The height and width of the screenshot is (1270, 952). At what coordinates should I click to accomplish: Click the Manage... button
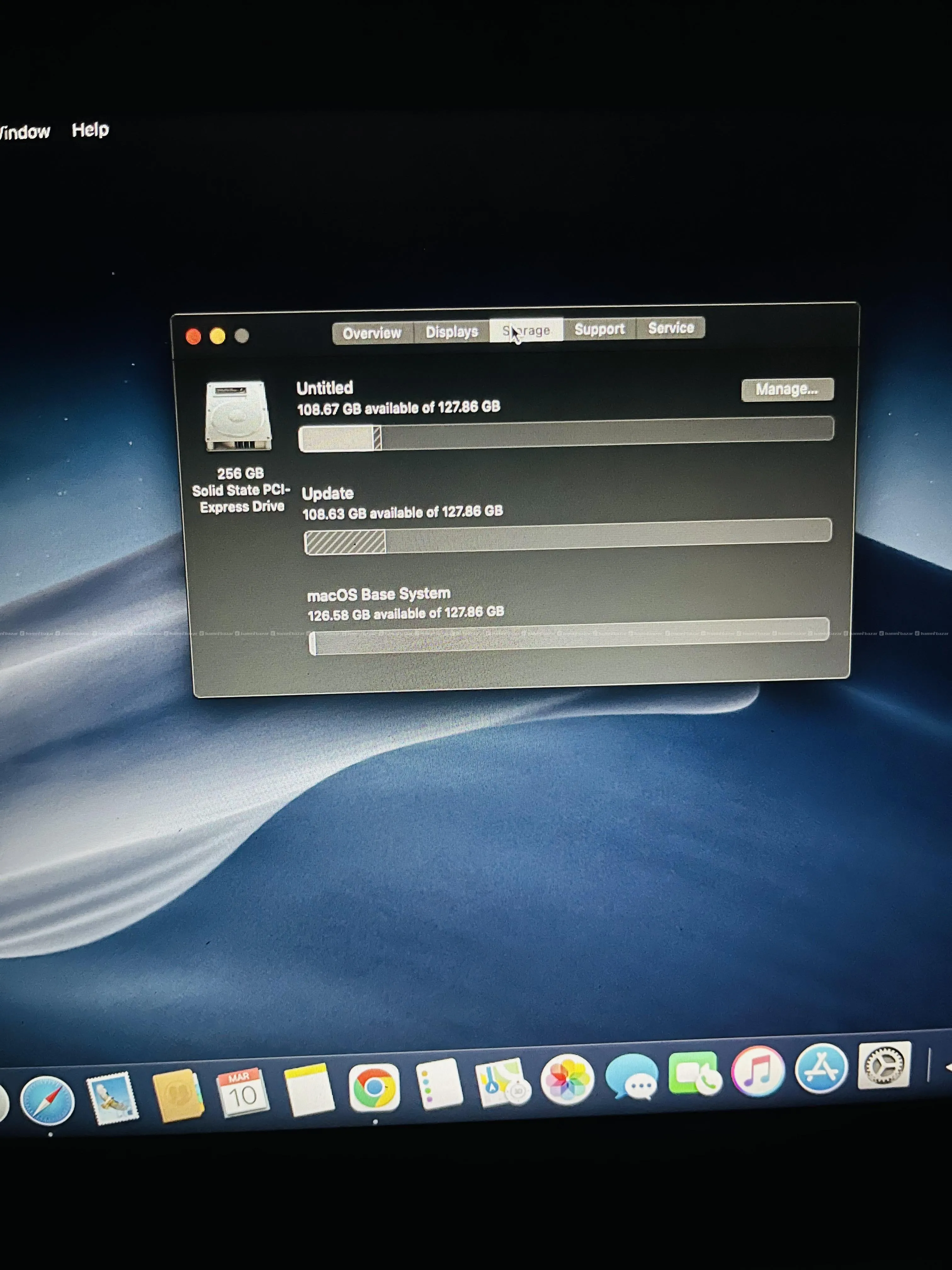pos(787,389)
